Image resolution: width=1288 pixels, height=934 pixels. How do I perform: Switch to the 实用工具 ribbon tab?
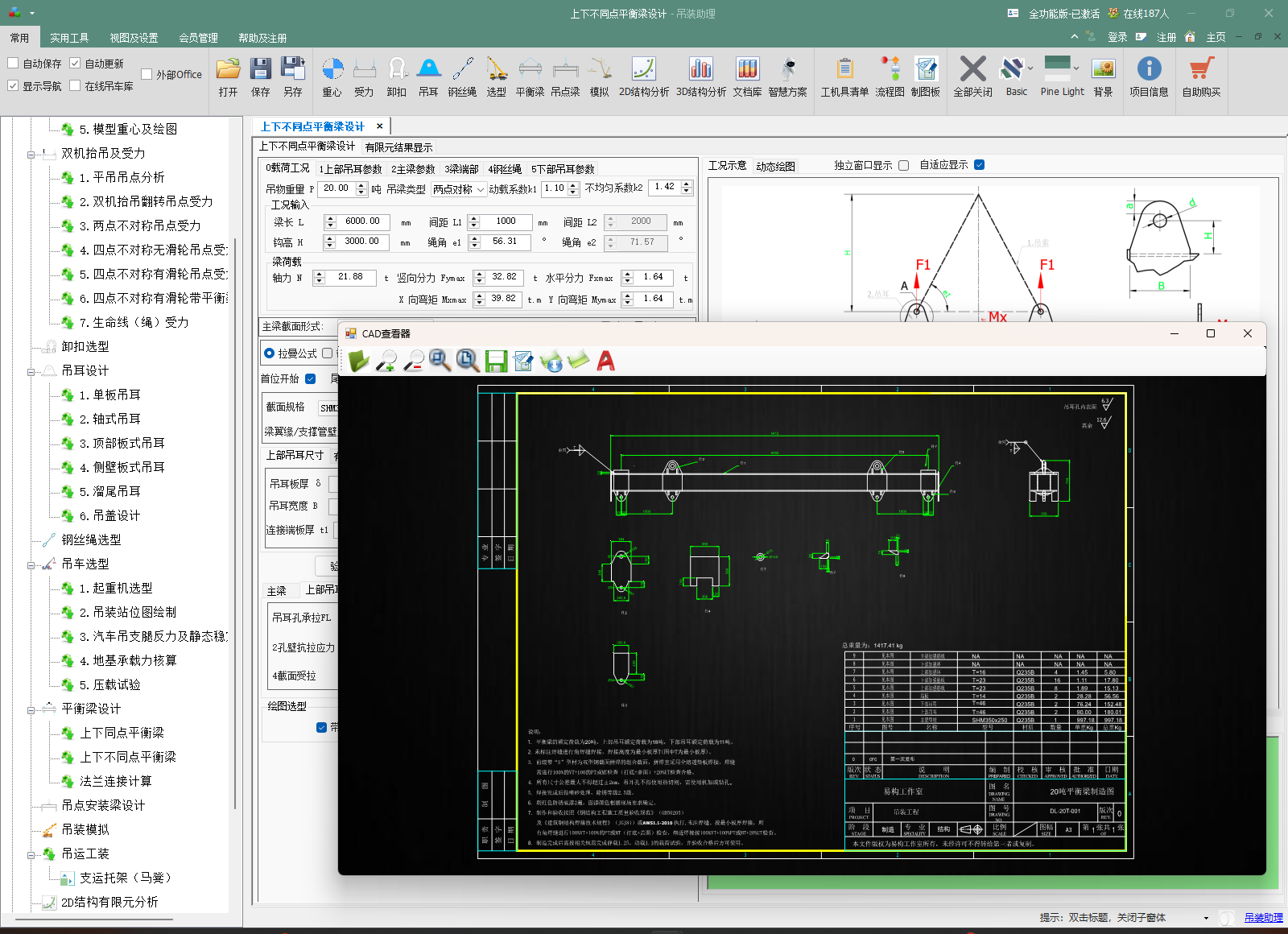click(x=69, y=38)
